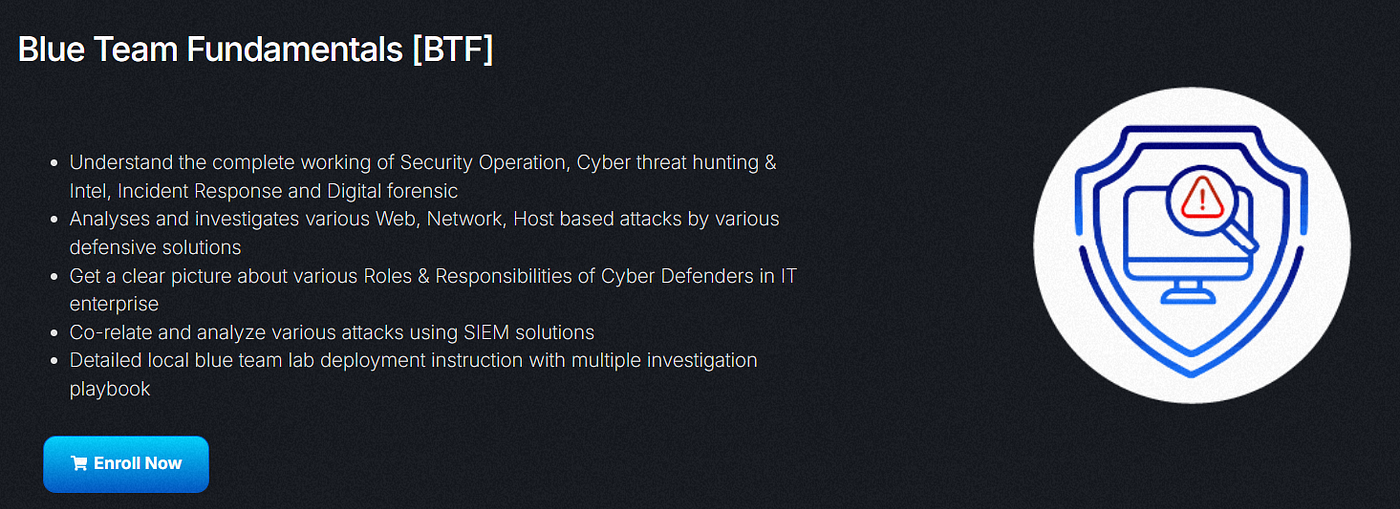
Task: Click the [BTF] abbreviation in the title
Action: [x=452, y=49]
